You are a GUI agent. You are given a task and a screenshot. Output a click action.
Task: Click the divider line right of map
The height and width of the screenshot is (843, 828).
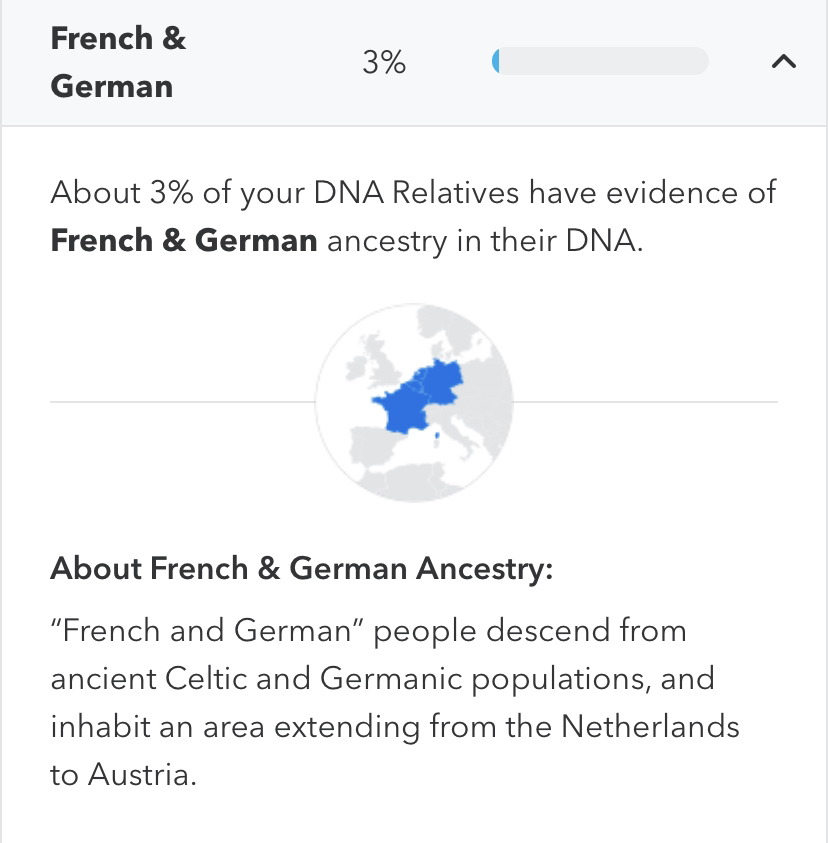point(645,402)
